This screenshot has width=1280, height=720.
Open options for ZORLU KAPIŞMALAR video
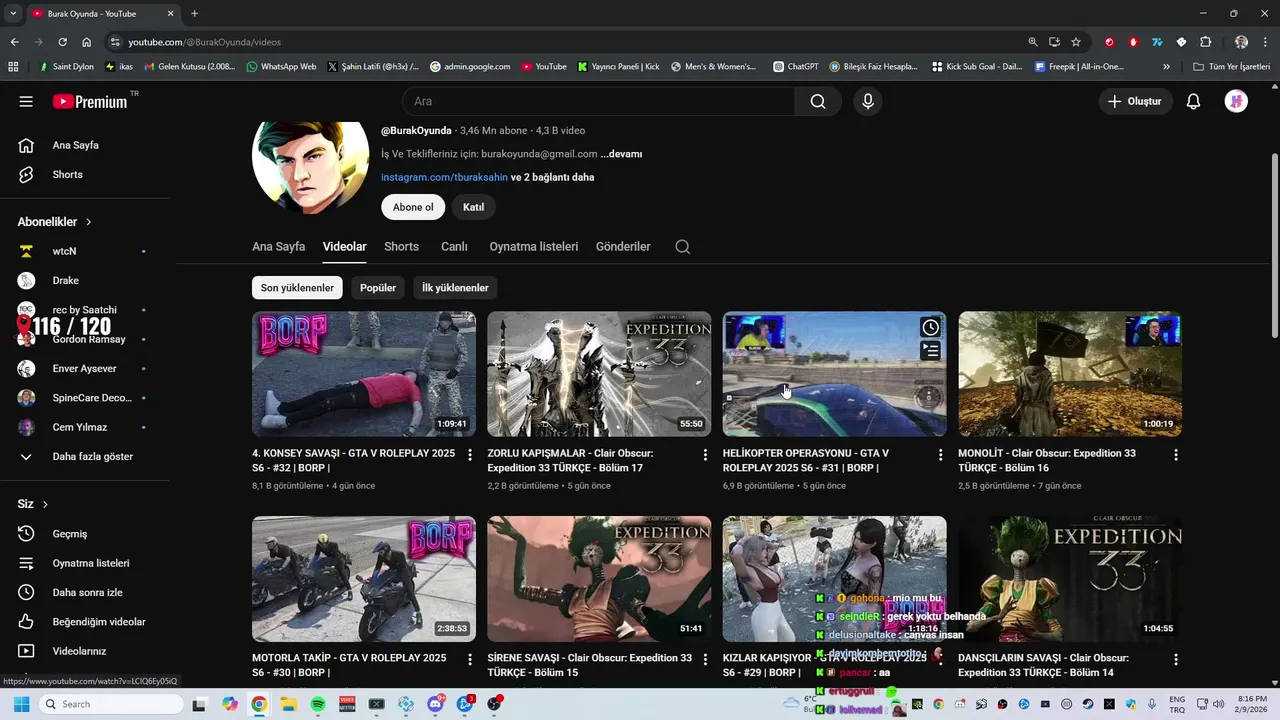click(x=705, y=455)
